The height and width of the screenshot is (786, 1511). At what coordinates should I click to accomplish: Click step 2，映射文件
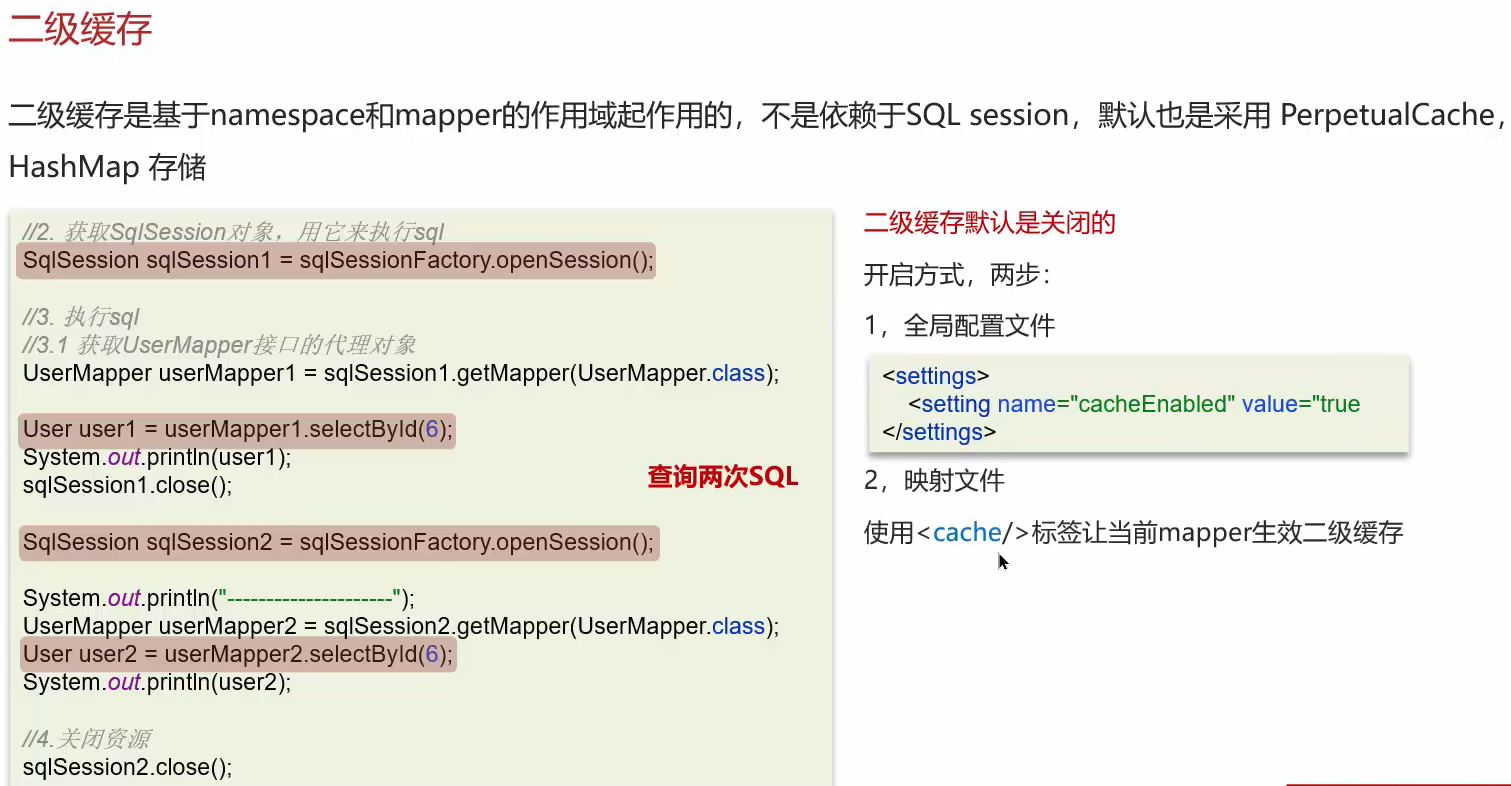pyautogui.click(x=934, y=481)
